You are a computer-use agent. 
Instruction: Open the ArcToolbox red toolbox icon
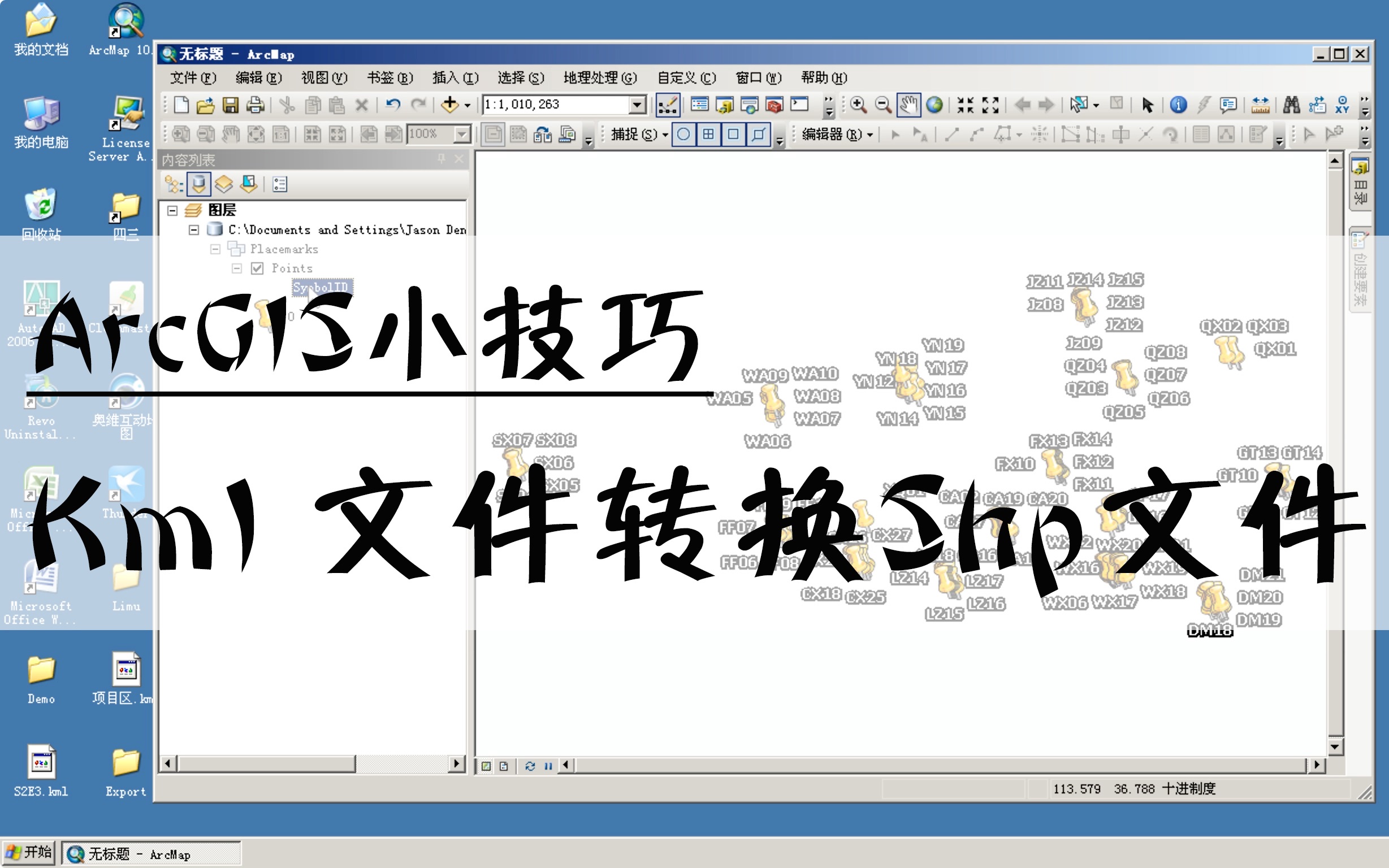click(x=774, y=105)
